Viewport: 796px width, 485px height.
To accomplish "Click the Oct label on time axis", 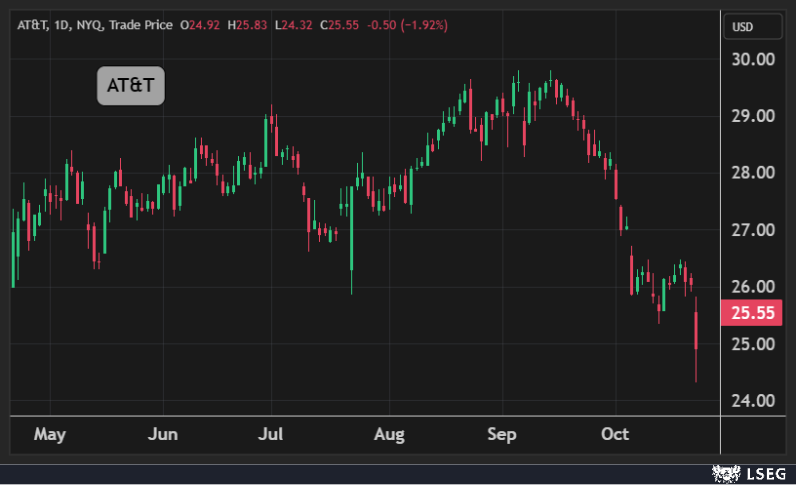I will pyautogui.click(x=616, y=434).
